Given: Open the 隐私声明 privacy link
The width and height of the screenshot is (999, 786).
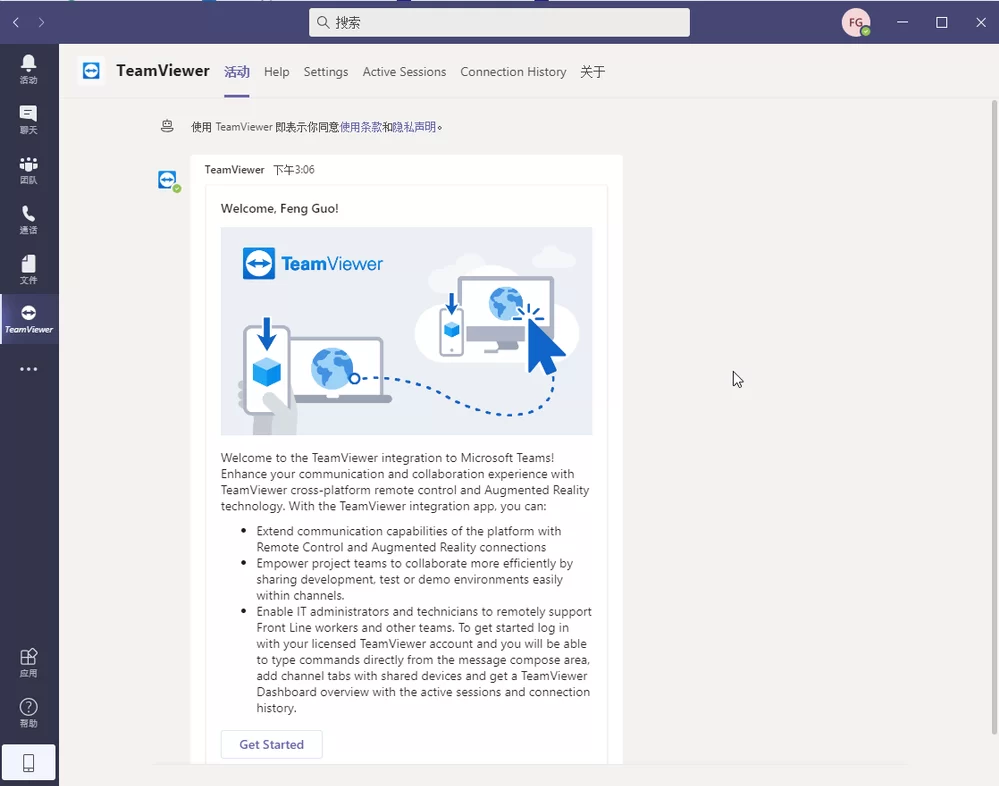Looking at the screenshot, I should coord(411,127).
